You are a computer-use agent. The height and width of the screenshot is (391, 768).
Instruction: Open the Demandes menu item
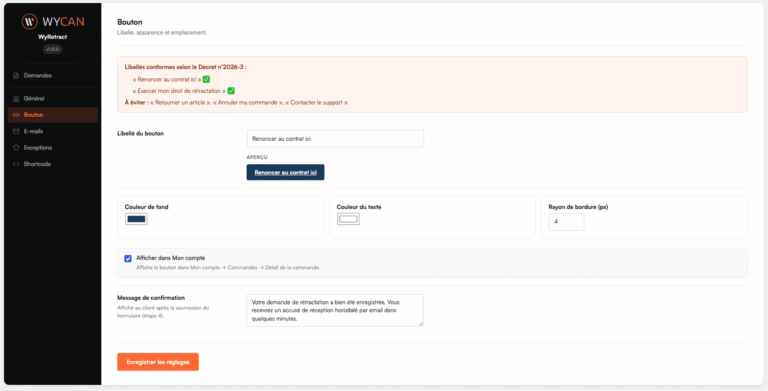point(53,75)
